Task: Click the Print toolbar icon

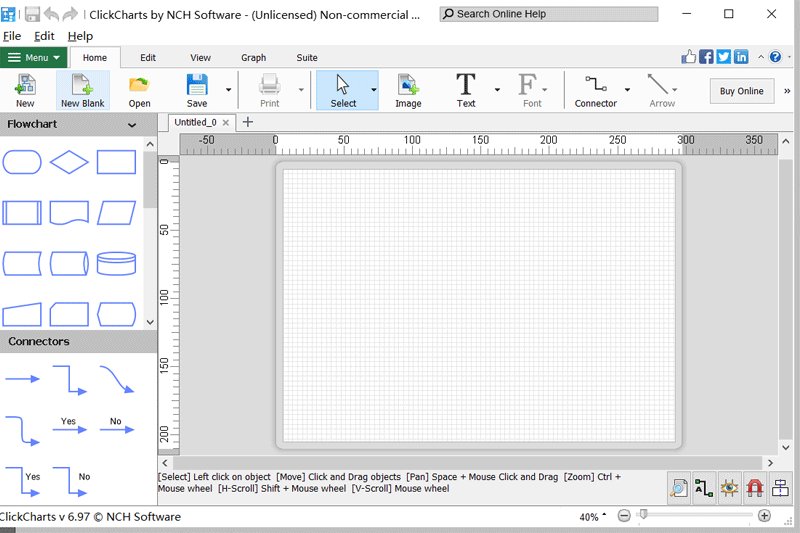Action: pos(269,90)
